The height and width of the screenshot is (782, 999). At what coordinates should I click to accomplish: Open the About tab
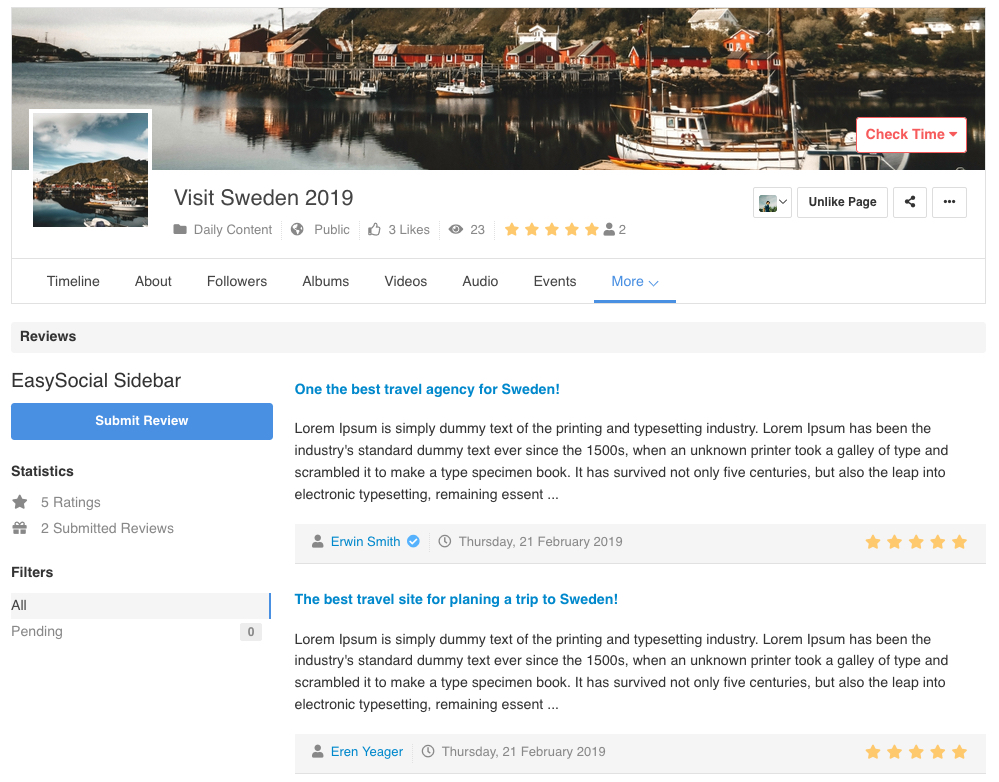[153, 282]
